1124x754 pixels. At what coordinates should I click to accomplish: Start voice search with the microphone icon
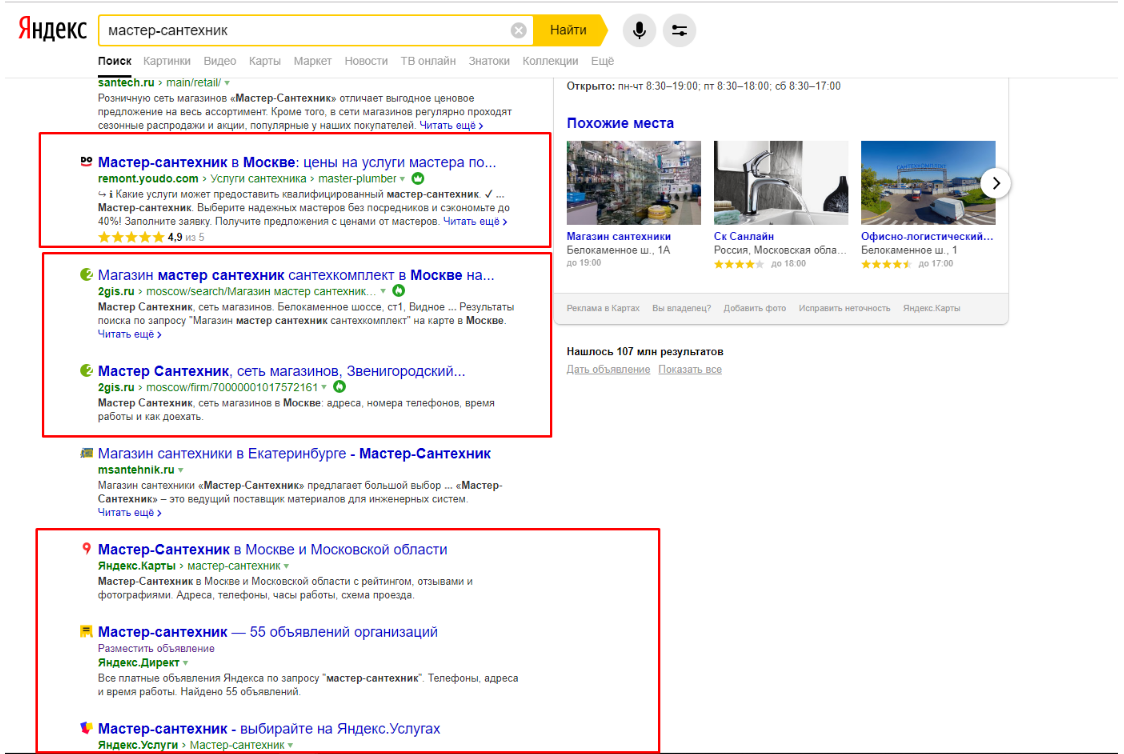tap(639, 30)
